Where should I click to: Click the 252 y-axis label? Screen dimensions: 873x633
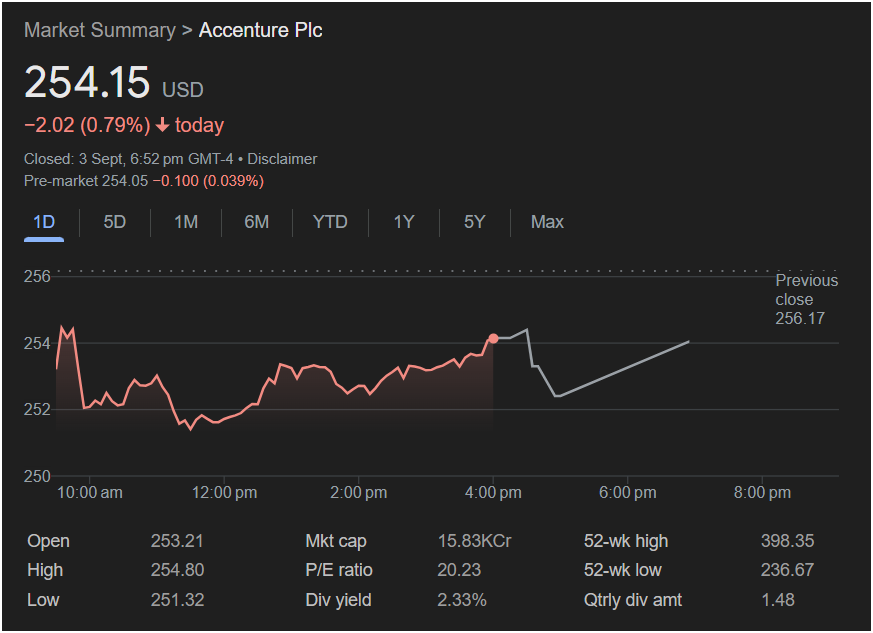coord(37,409)
